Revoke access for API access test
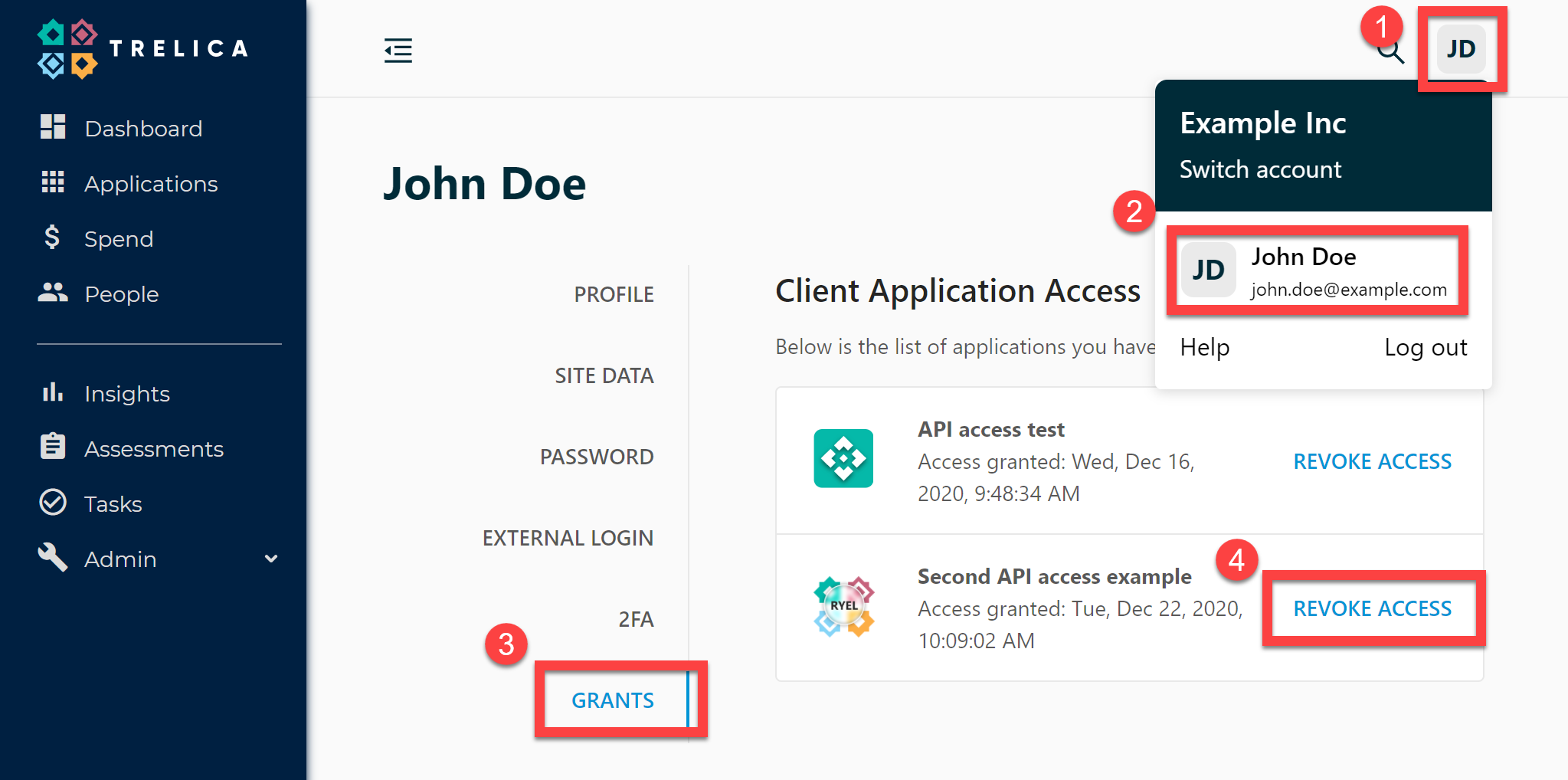1568x780 pixels. tap(1372, 461)
